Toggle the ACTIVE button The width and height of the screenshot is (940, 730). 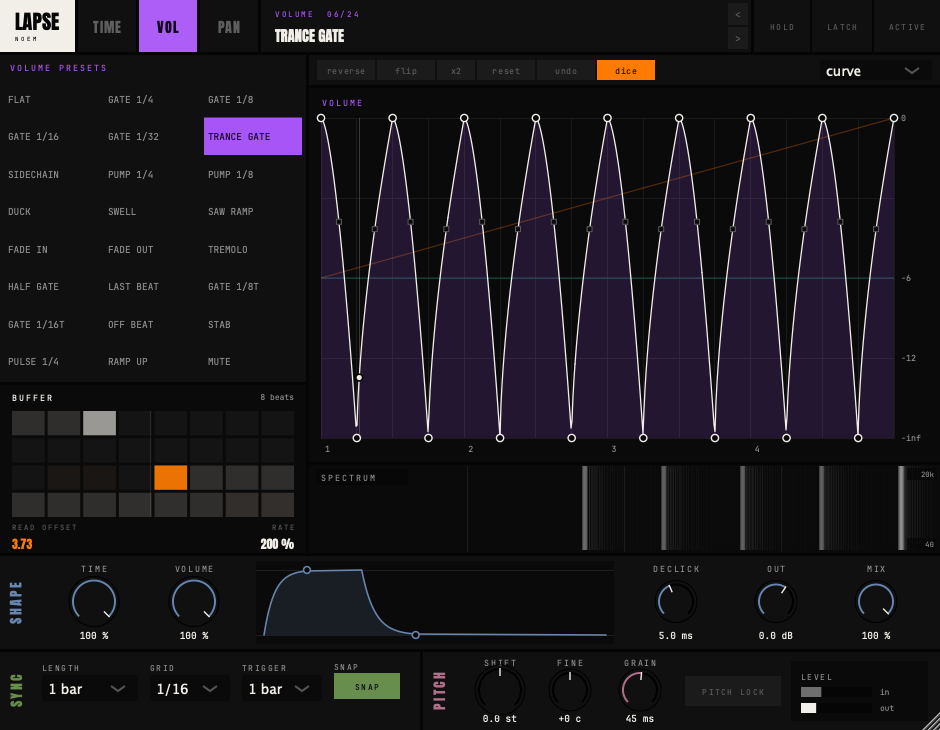tap(906, 27)
